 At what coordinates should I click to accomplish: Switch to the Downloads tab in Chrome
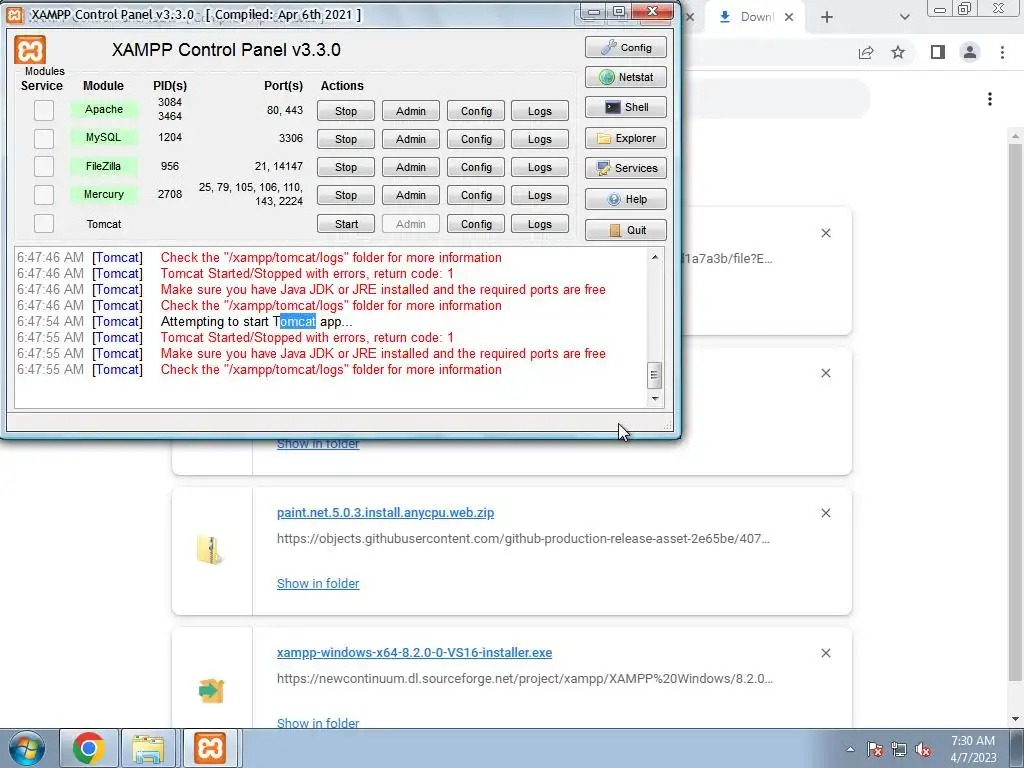(x=756, y=17)
